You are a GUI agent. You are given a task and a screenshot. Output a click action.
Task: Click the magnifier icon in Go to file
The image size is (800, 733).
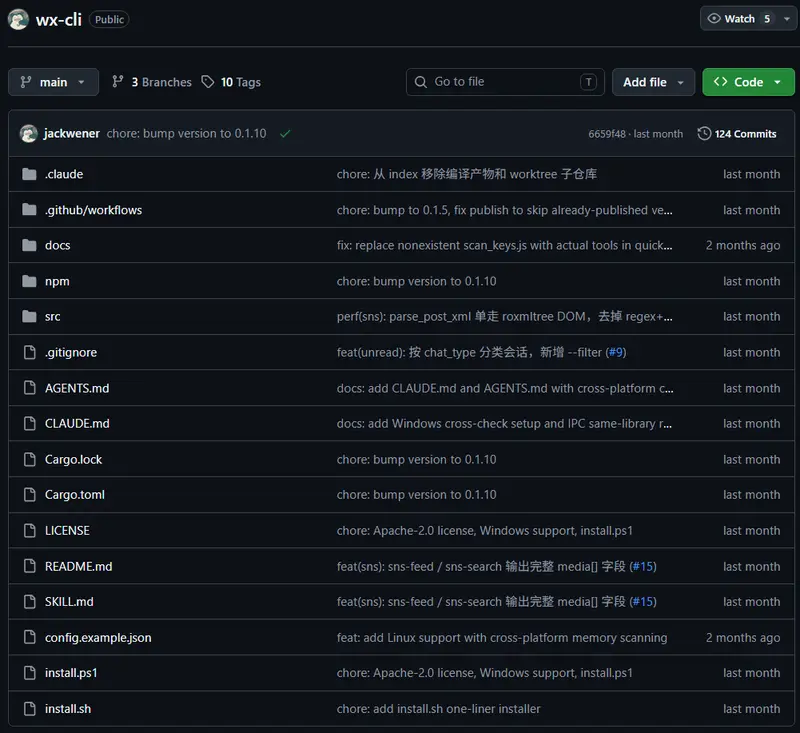(x=420, y=82)
